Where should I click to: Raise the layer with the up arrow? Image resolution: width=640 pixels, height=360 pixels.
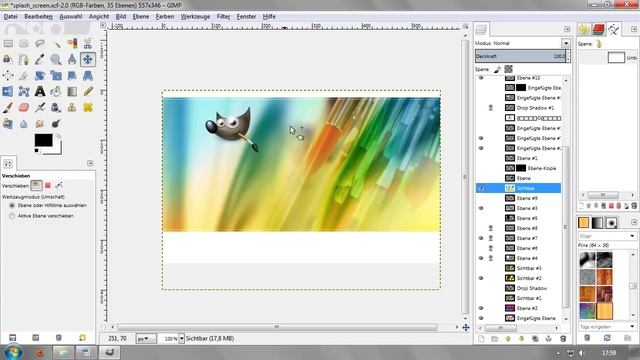tap(508, 339)
